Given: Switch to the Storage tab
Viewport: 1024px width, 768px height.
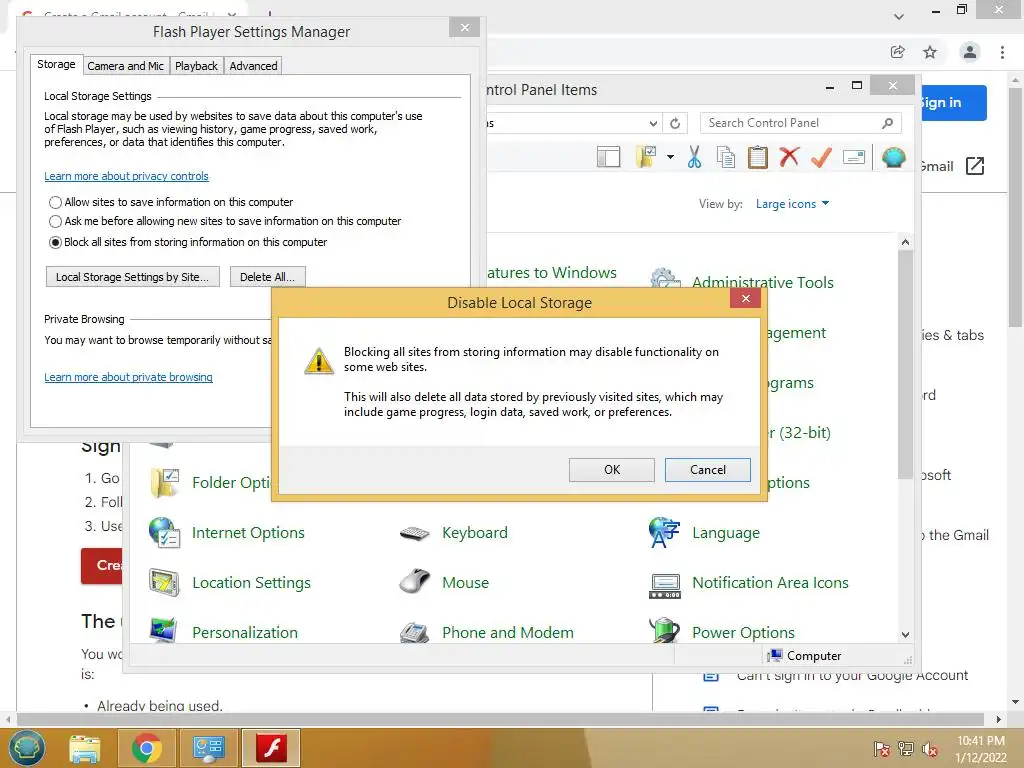Looking at the screenshot, I should 56,64.
